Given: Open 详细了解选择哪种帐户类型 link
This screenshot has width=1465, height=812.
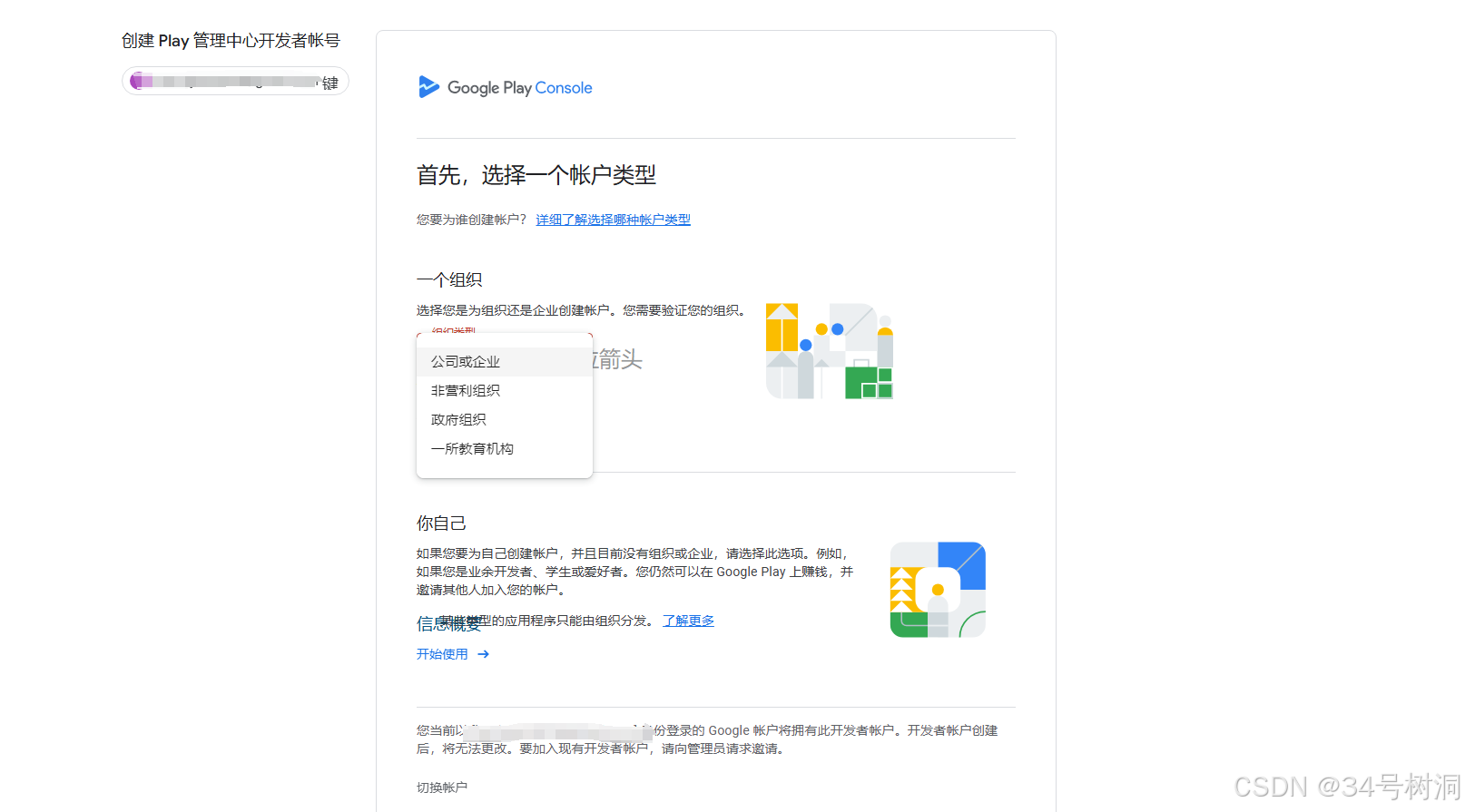Looking at the screenshot, I should (x=613, y=220).
